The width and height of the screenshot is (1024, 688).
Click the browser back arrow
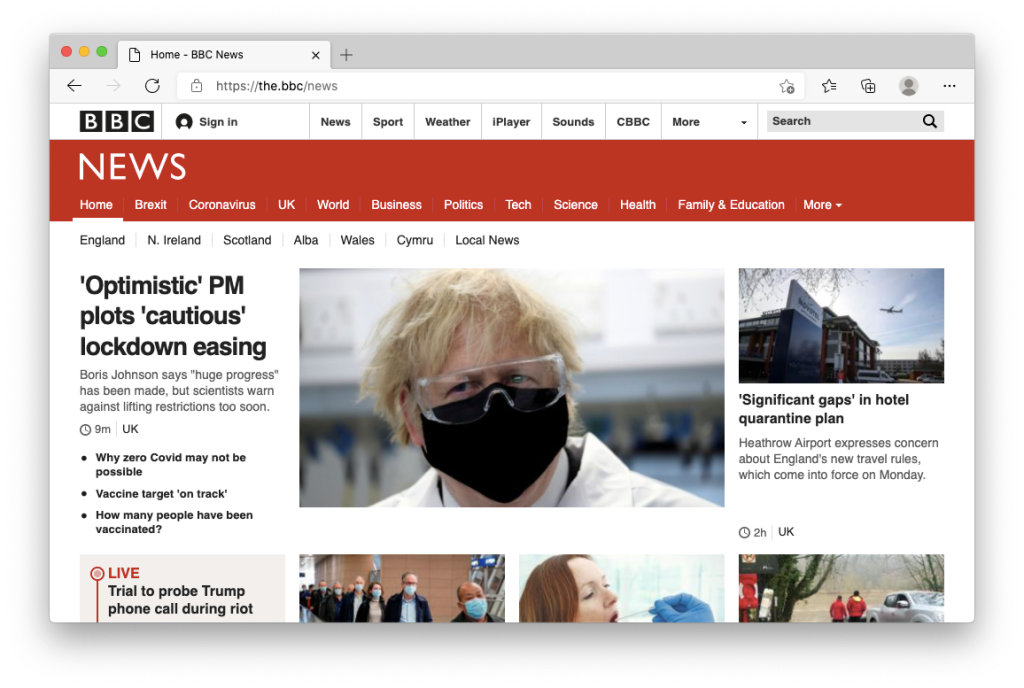[x=74, y=86]
